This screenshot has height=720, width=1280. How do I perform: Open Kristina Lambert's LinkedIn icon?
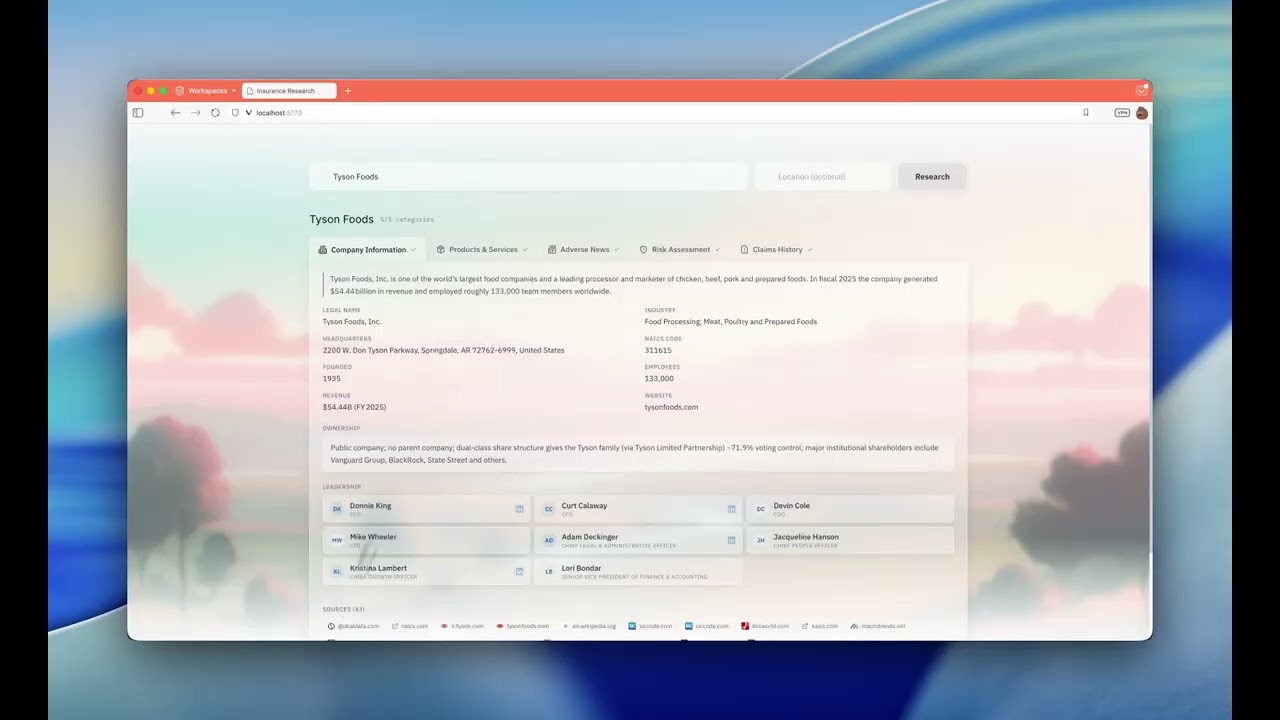[519, 572]
